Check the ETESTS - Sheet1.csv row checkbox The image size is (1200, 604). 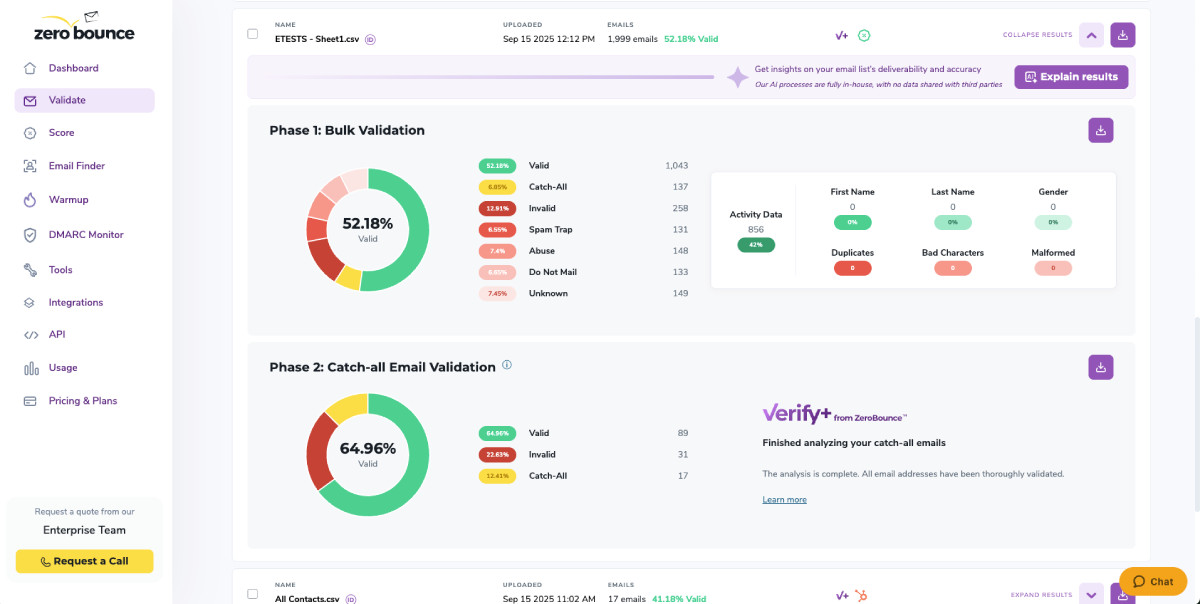pos(252,34)
